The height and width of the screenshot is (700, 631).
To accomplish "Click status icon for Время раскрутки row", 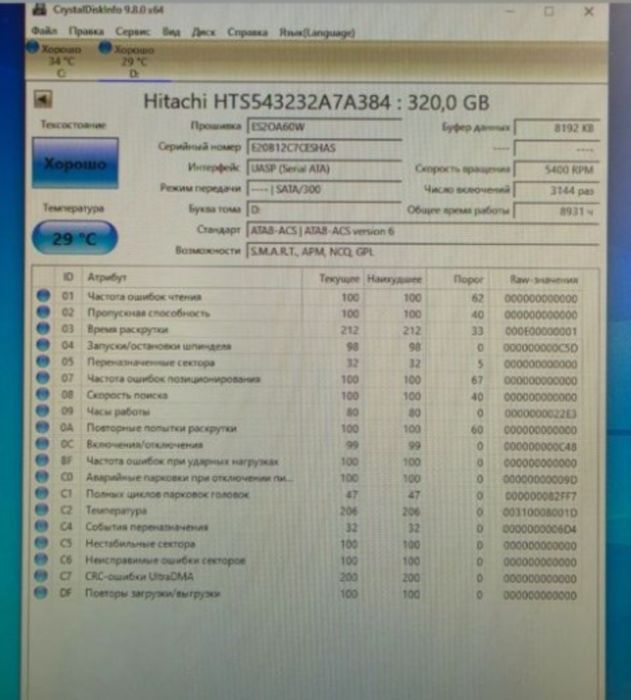I will 43,329.
